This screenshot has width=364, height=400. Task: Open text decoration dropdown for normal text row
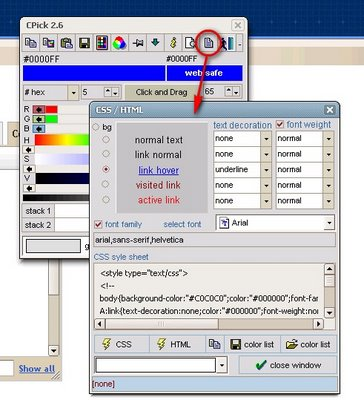[266, 138]
